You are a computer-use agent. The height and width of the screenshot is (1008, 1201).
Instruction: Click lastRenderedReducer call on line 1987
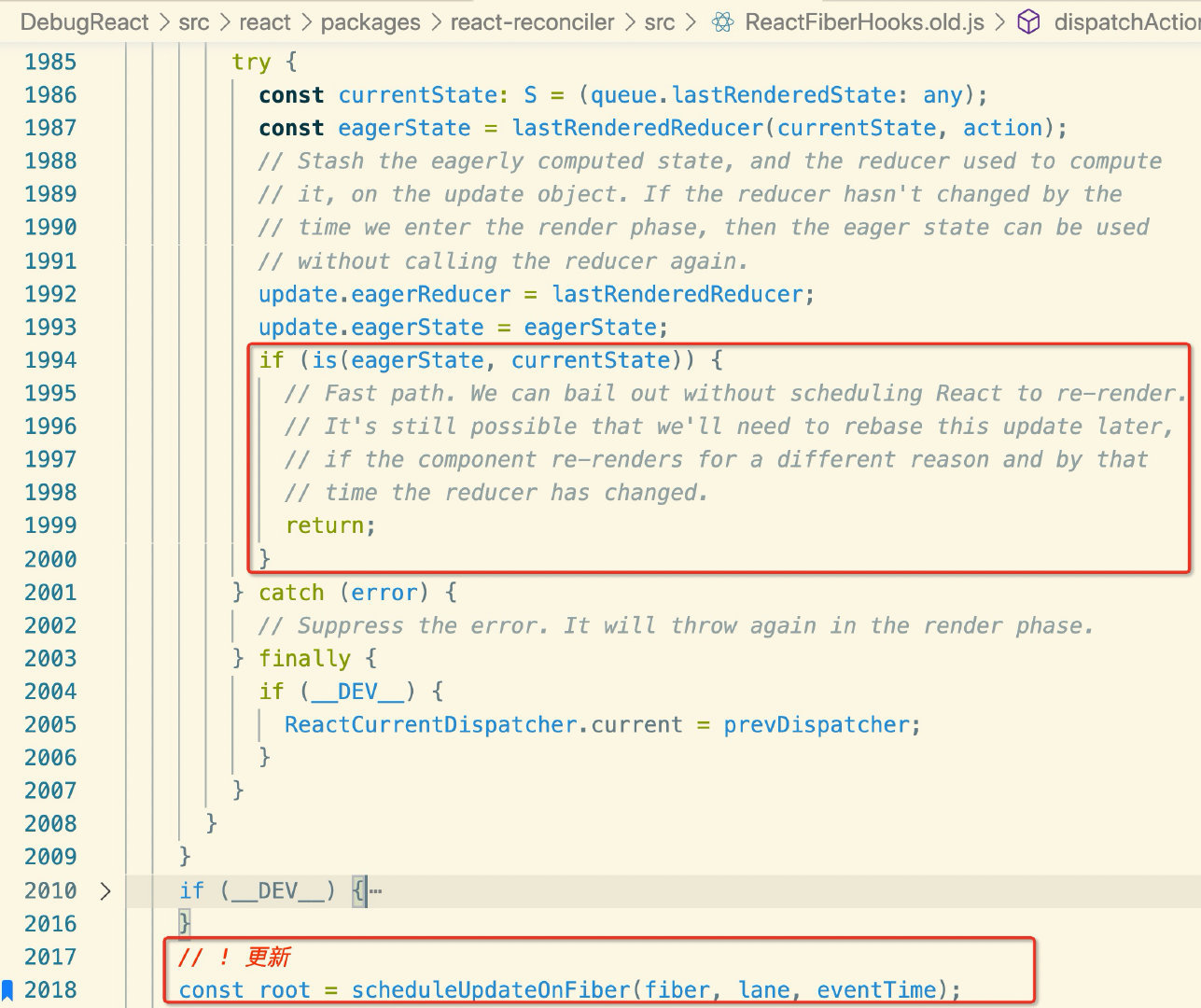tap(637, 128)
